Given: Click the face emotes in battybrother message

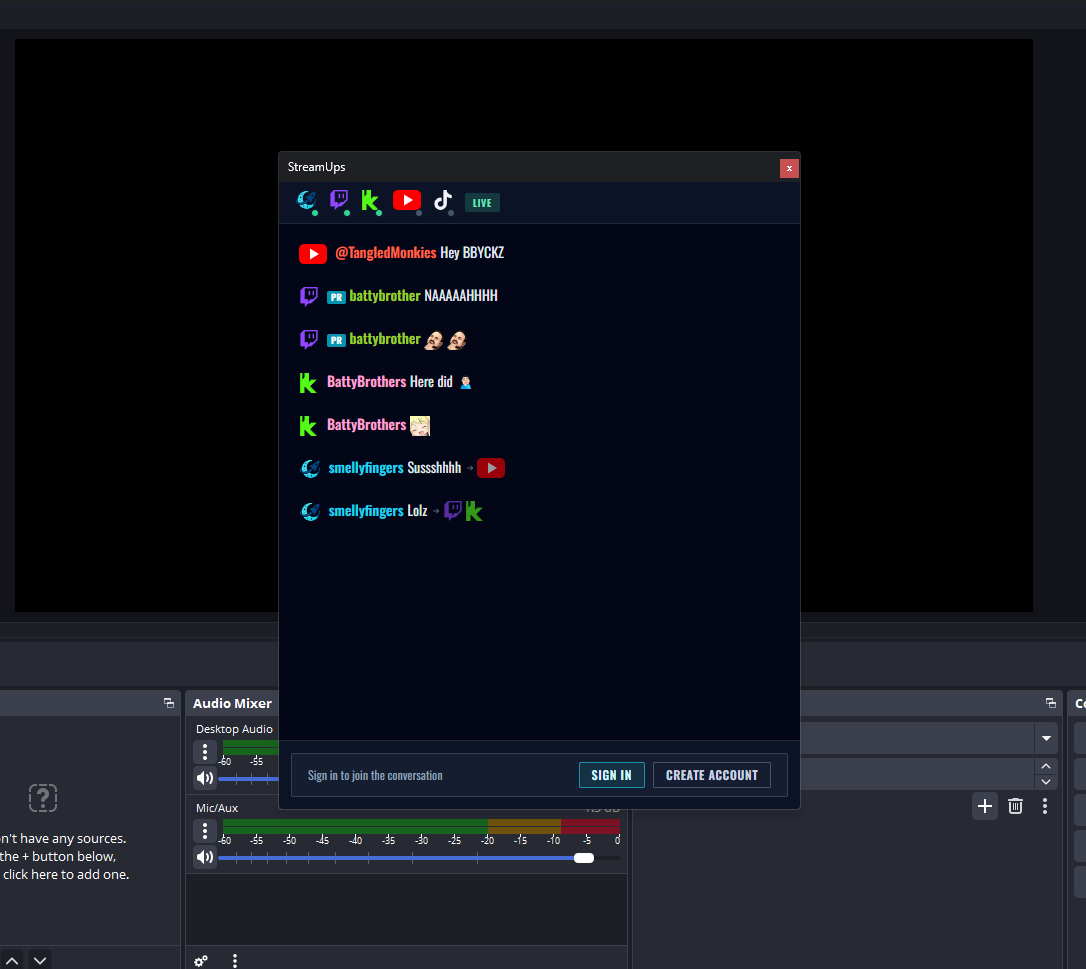Looking at the screenshot, I should coord(445,340).
